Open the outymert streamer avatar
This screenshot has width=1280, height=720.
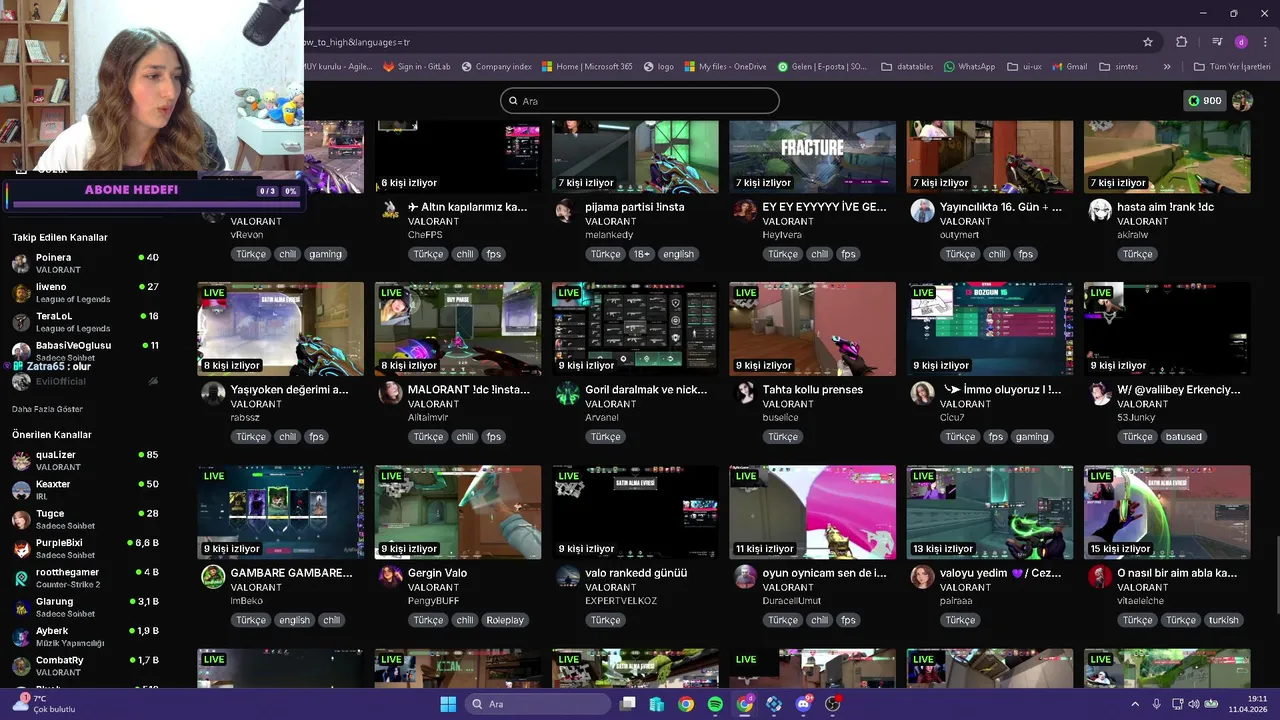point(922,210)
